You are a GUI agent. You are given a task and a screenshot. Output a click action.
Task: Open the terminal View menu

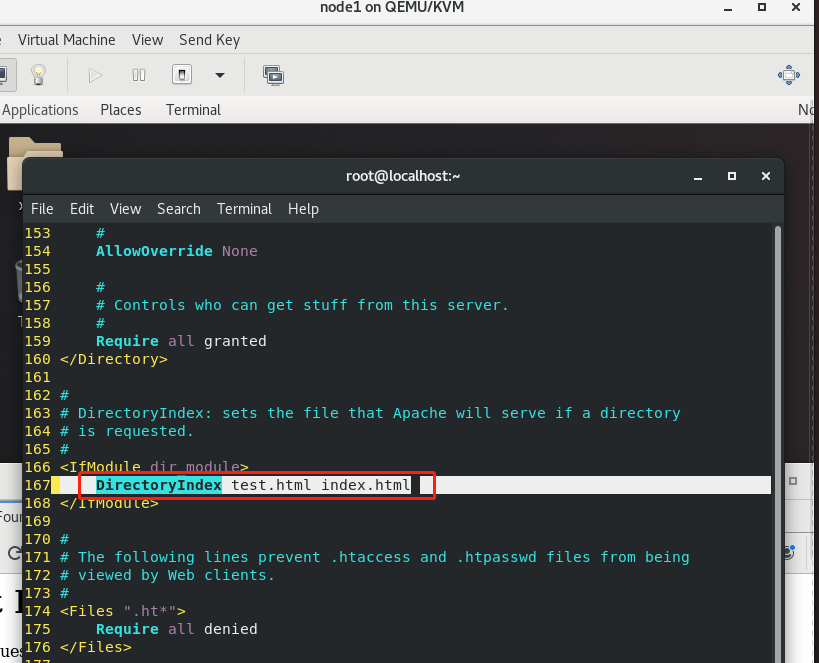point(125,209)
